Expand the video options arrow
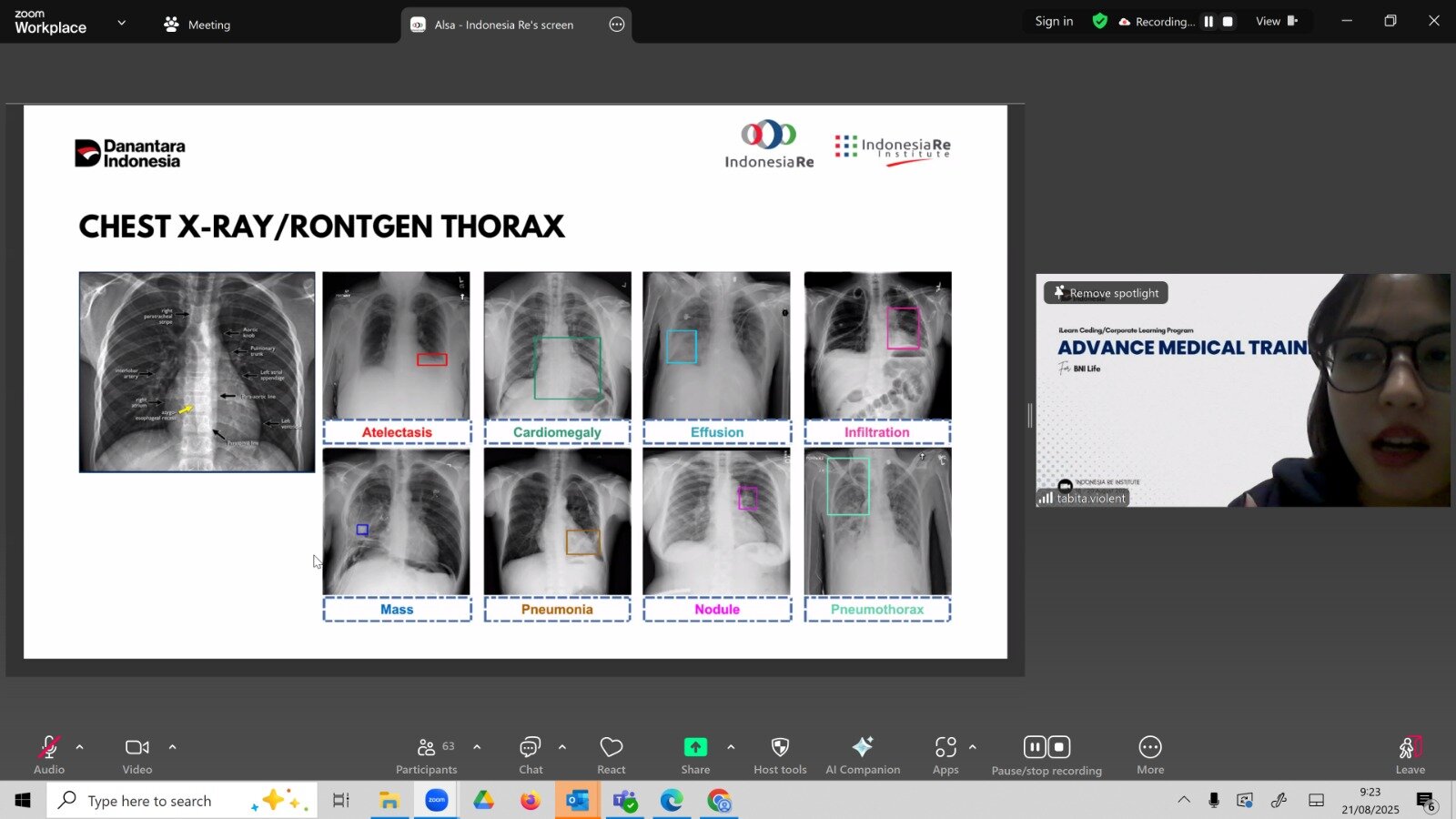Viewport: 1456px width, 819px height. tap(172, 747)
